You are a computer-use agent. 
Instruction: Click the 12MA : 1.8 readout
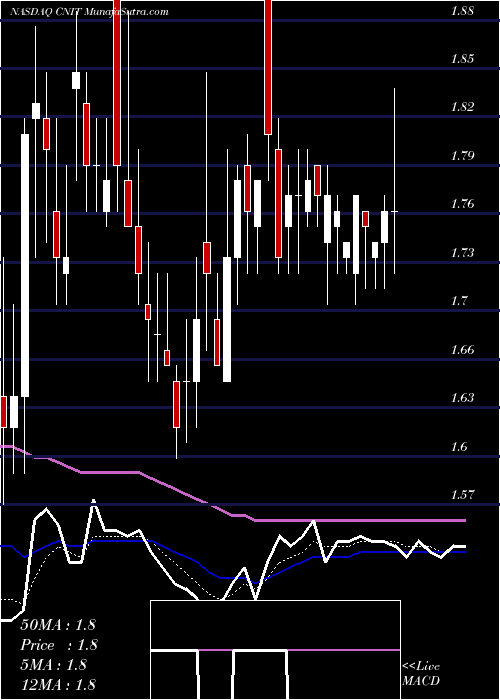pos(58,684)
